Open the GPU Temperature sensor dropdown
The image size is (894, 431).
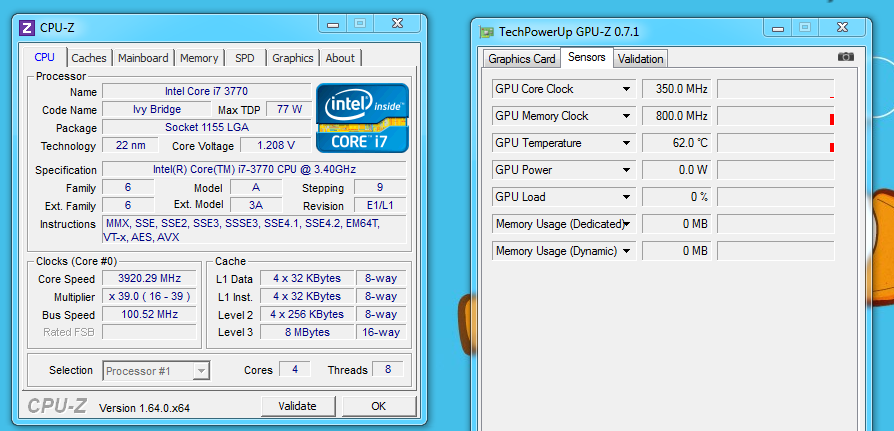click(x=626, y=143)
